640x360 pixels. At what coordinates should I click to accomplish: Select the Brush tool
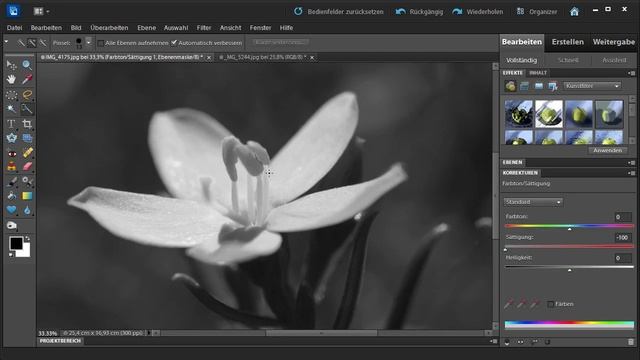[11, 181]
